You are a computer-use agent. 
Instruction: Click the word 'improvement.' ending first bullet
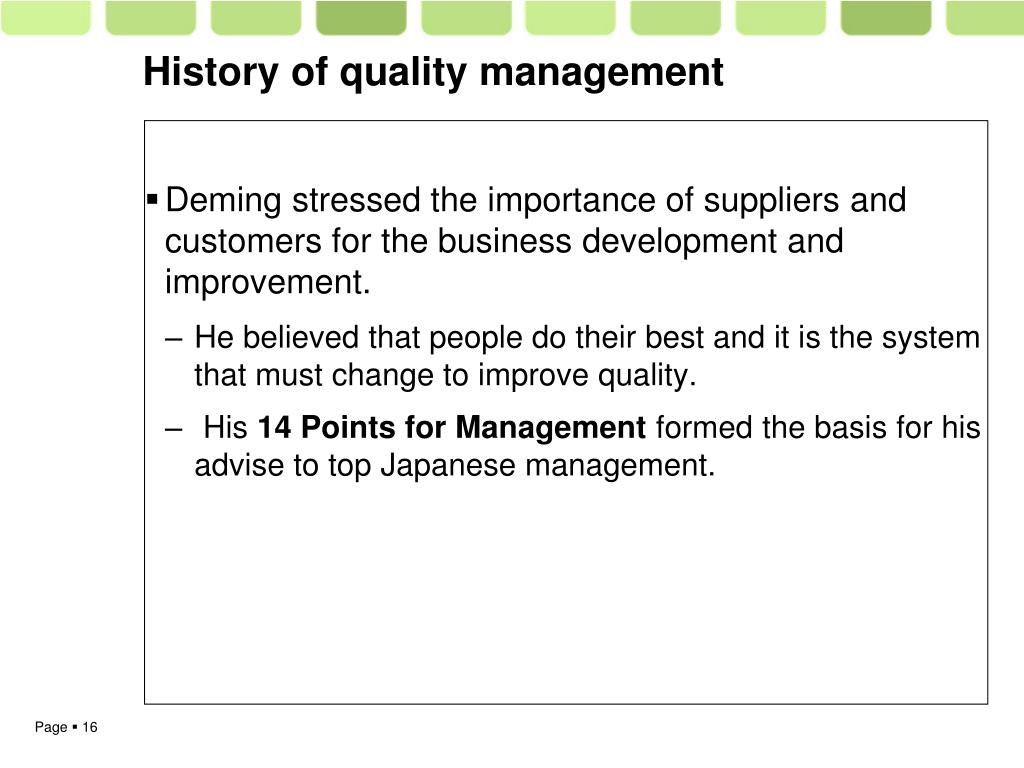[268, 282]
